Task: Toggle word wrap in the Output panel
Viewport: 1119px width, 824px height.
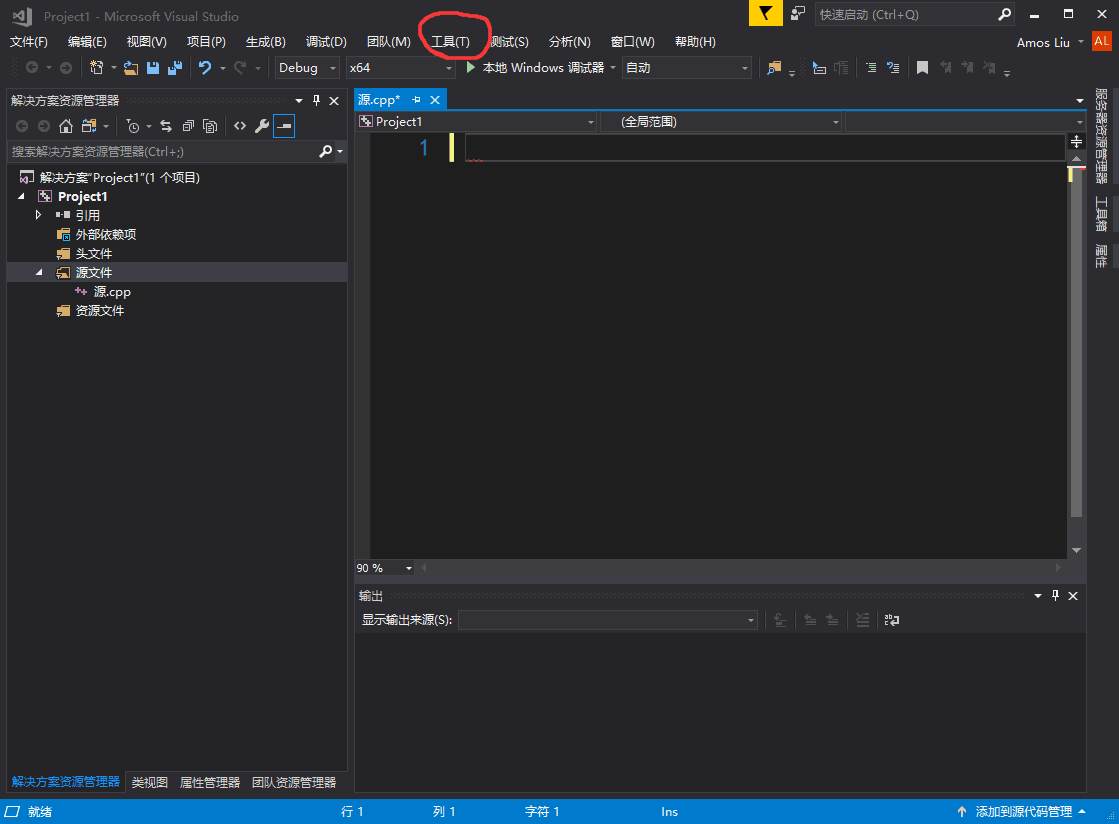Action: coord(891,620)
